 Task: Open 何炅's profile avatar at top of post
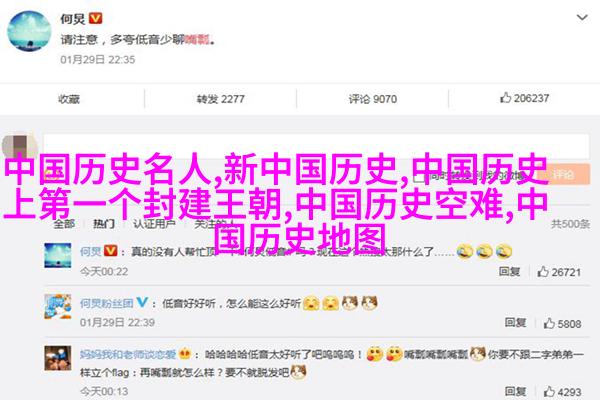coord(29,31)
